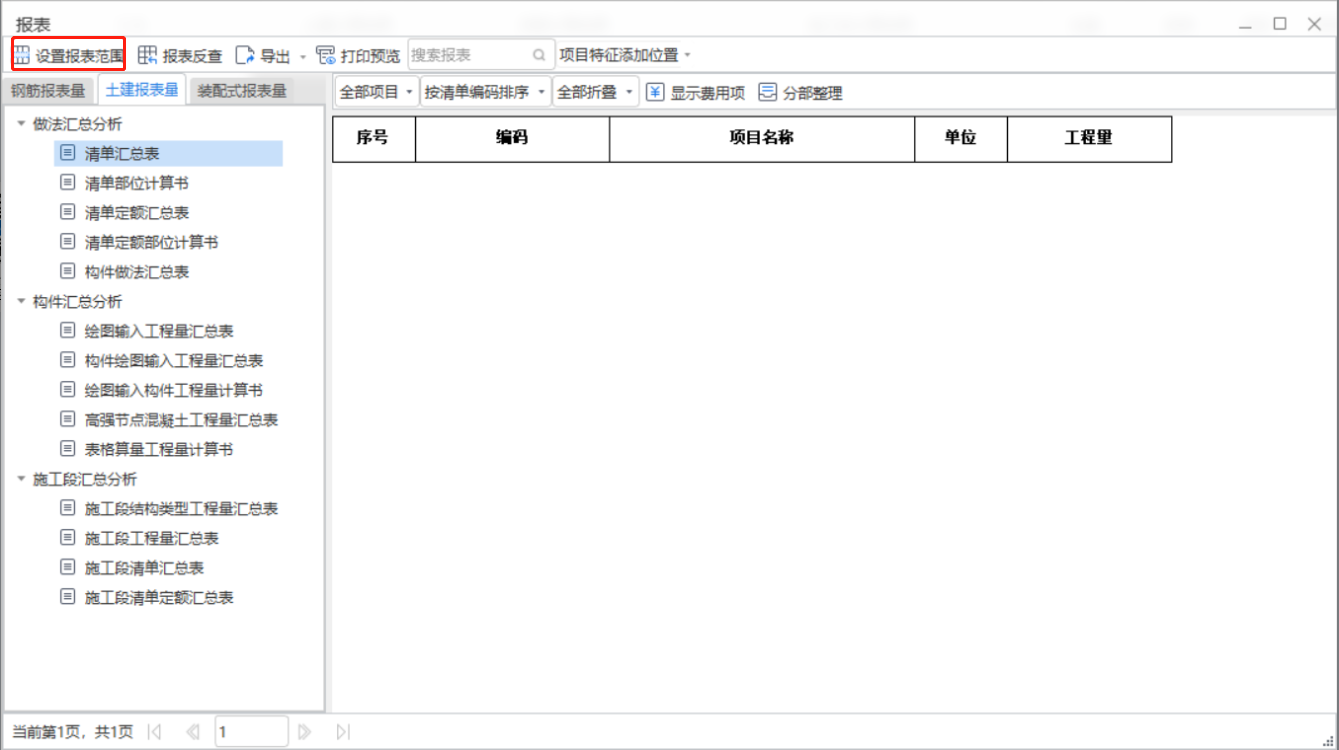Select 高强节点混凝土工程量汇总表 in the tree
1339x750 pixels.
pyautogui.click(x=181, y=419)
